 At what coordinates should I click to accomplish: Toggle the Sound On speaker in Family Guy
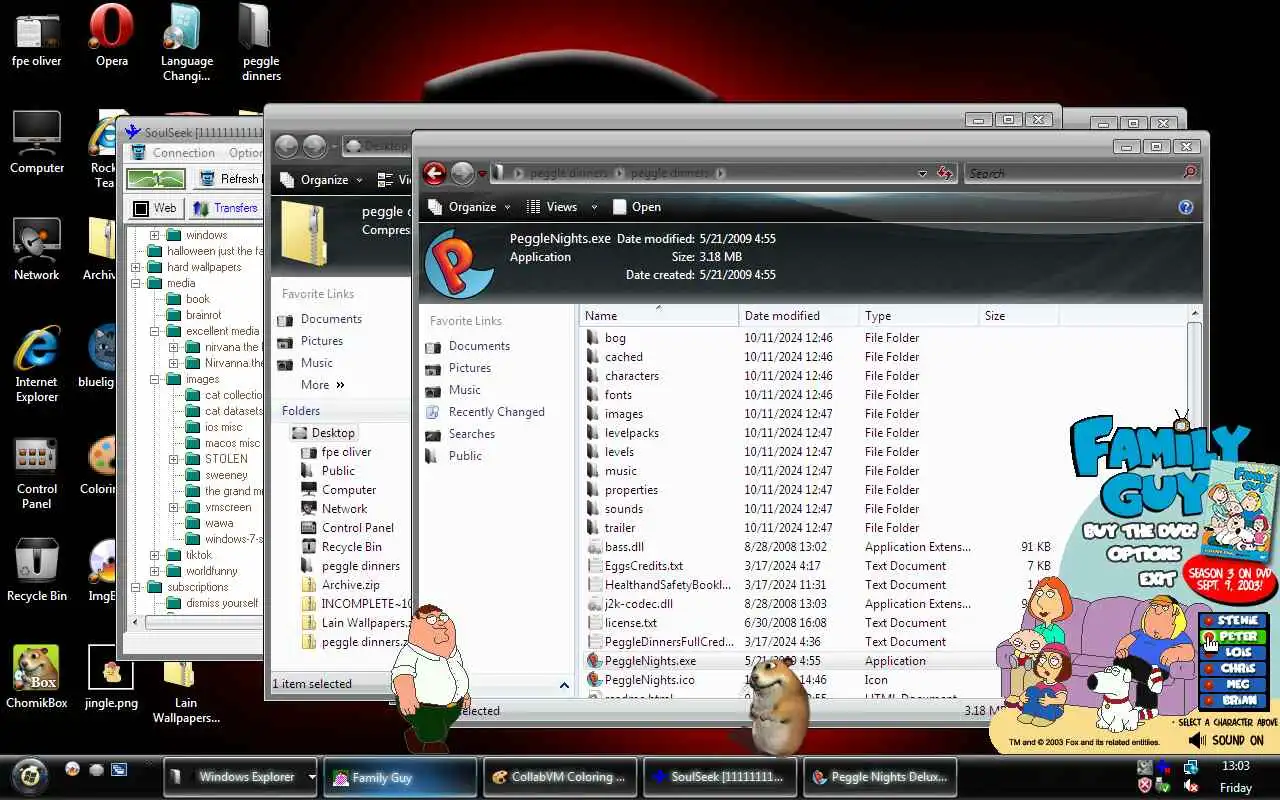click(x=1197, y=741)
